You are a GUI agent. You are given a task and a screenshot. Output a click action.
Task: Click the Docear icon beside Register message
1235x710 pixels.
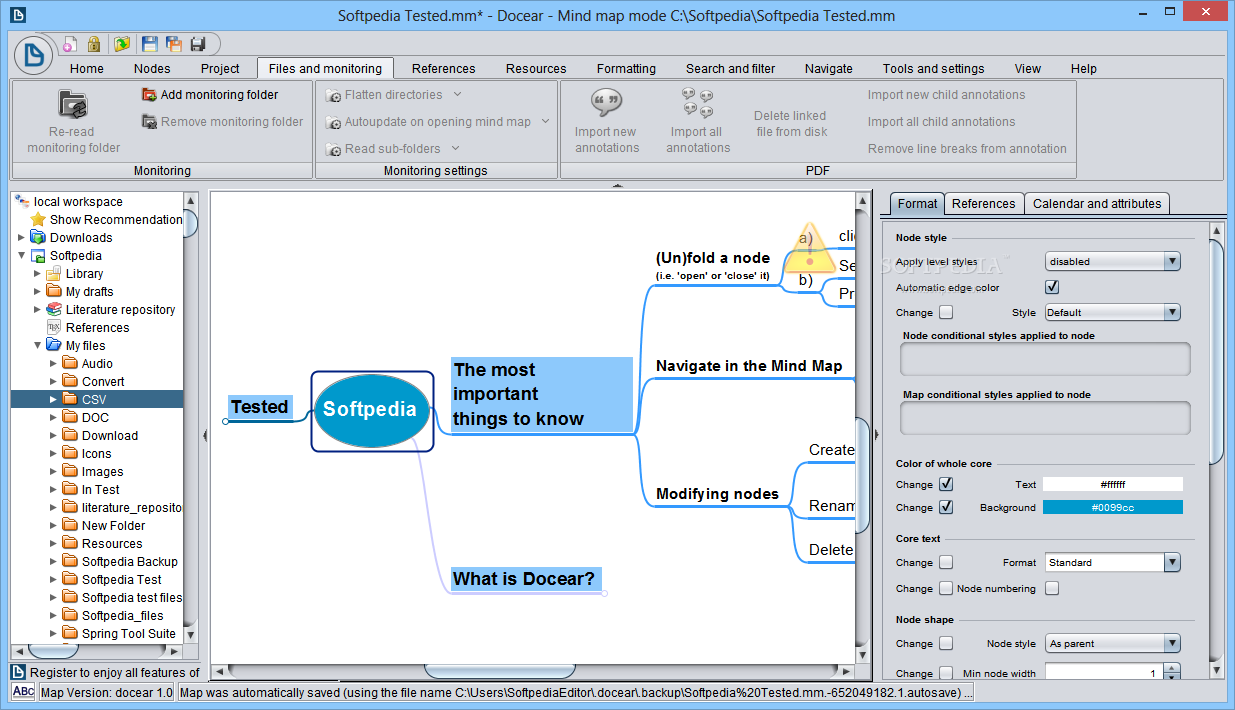pyautogui.click(x=18, y=672)
